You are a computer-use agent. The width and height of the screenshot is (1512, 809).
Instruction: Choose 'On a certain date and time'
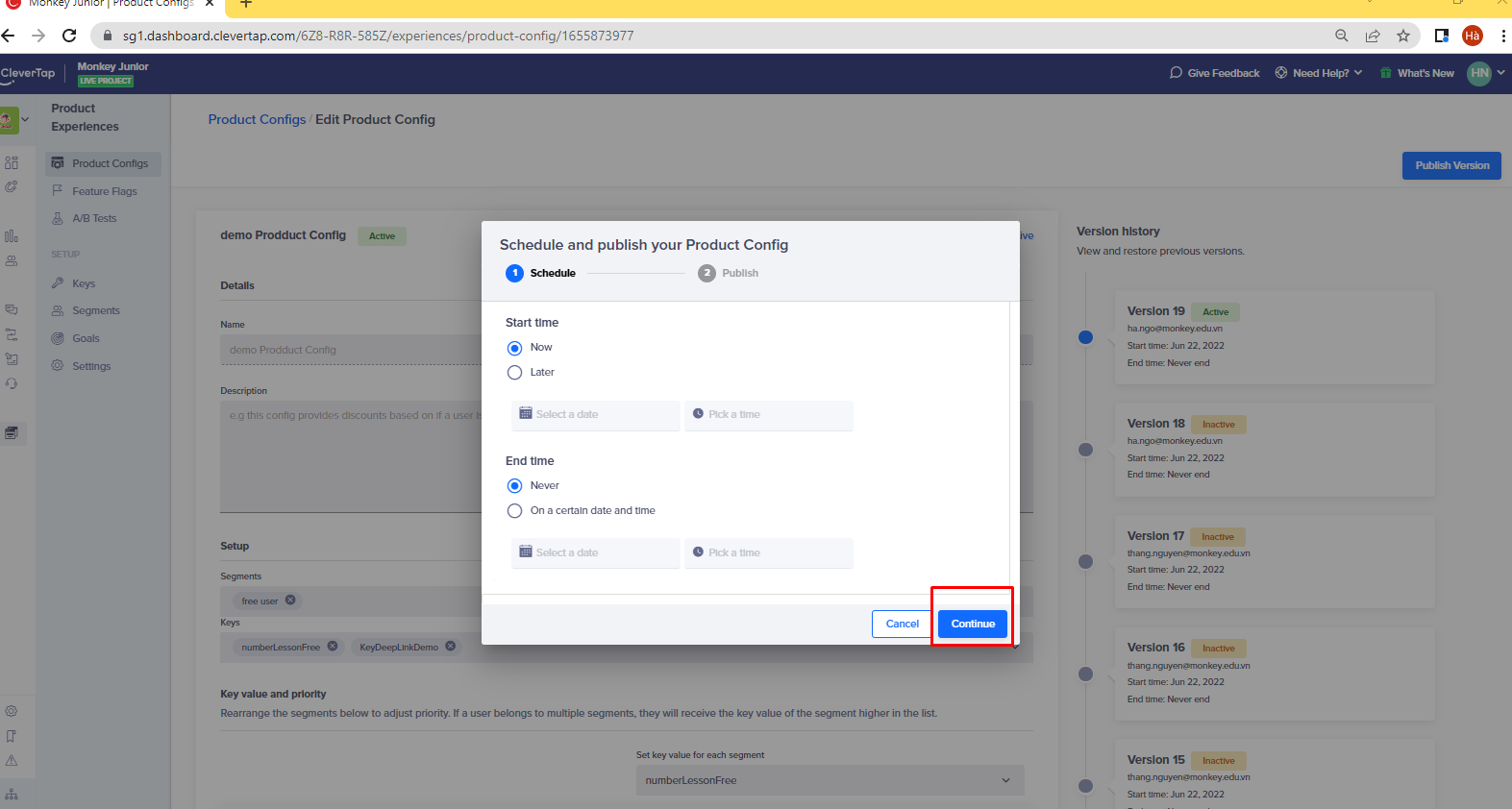click(x=514, y=511)
